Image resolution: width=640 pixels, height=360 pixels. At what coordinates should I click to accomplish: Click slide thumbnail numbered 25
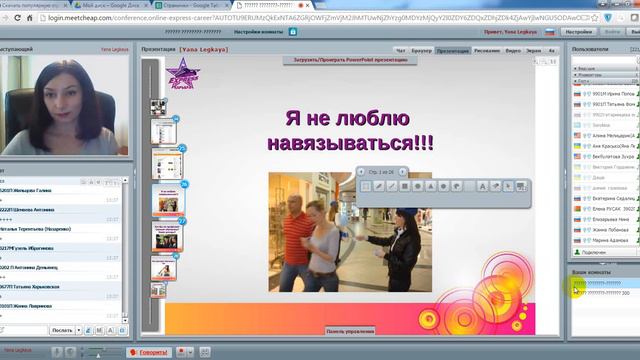pos(168,164)
